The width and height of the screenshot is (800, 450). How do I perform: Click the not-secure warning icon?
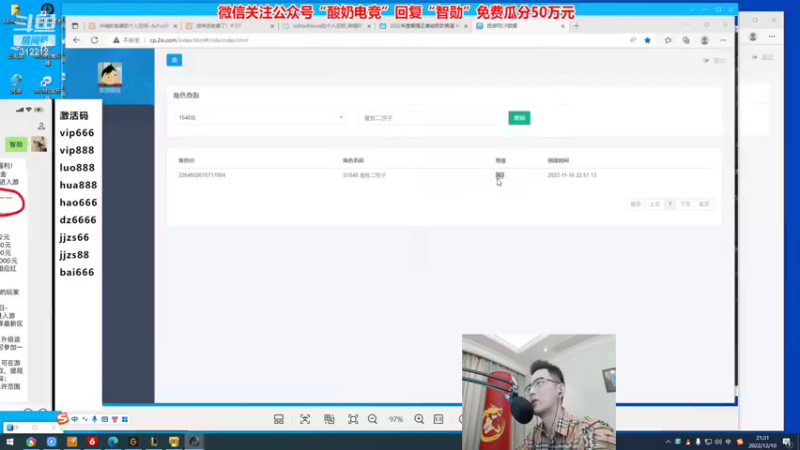pos(116,40)
